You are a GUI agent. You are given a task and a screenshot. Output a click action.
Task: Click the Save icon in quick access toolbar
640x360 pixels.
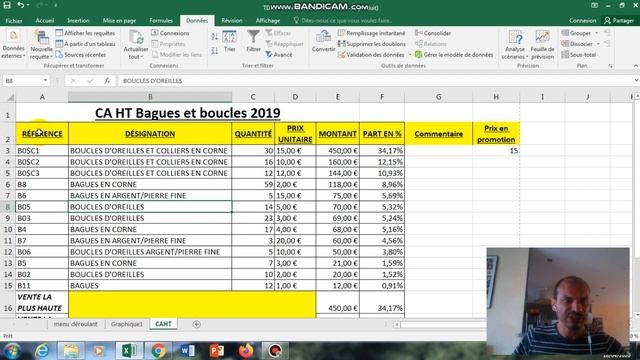7,5
